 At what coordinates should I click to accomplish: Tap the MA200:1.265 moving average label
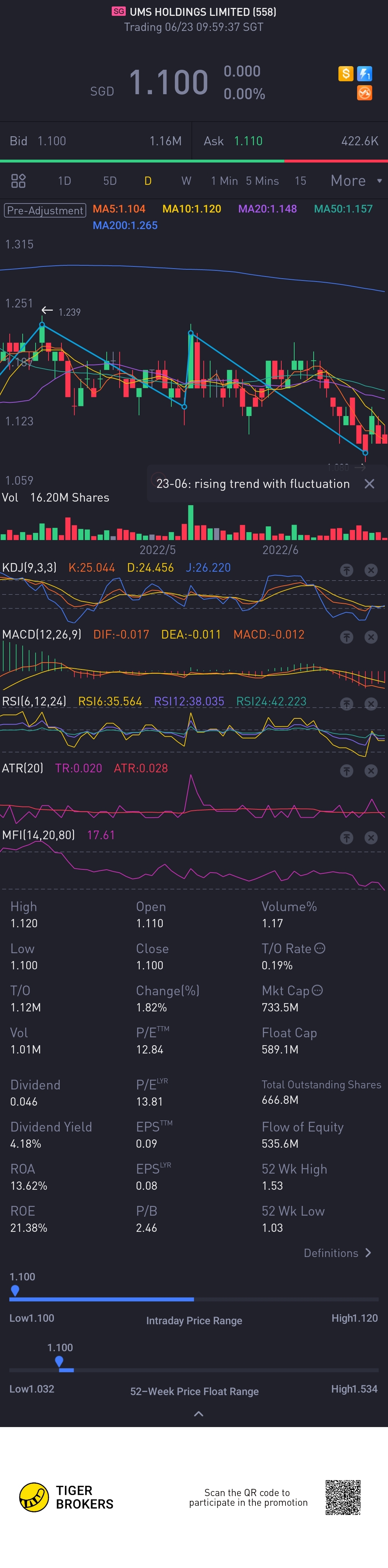point(125,225)
